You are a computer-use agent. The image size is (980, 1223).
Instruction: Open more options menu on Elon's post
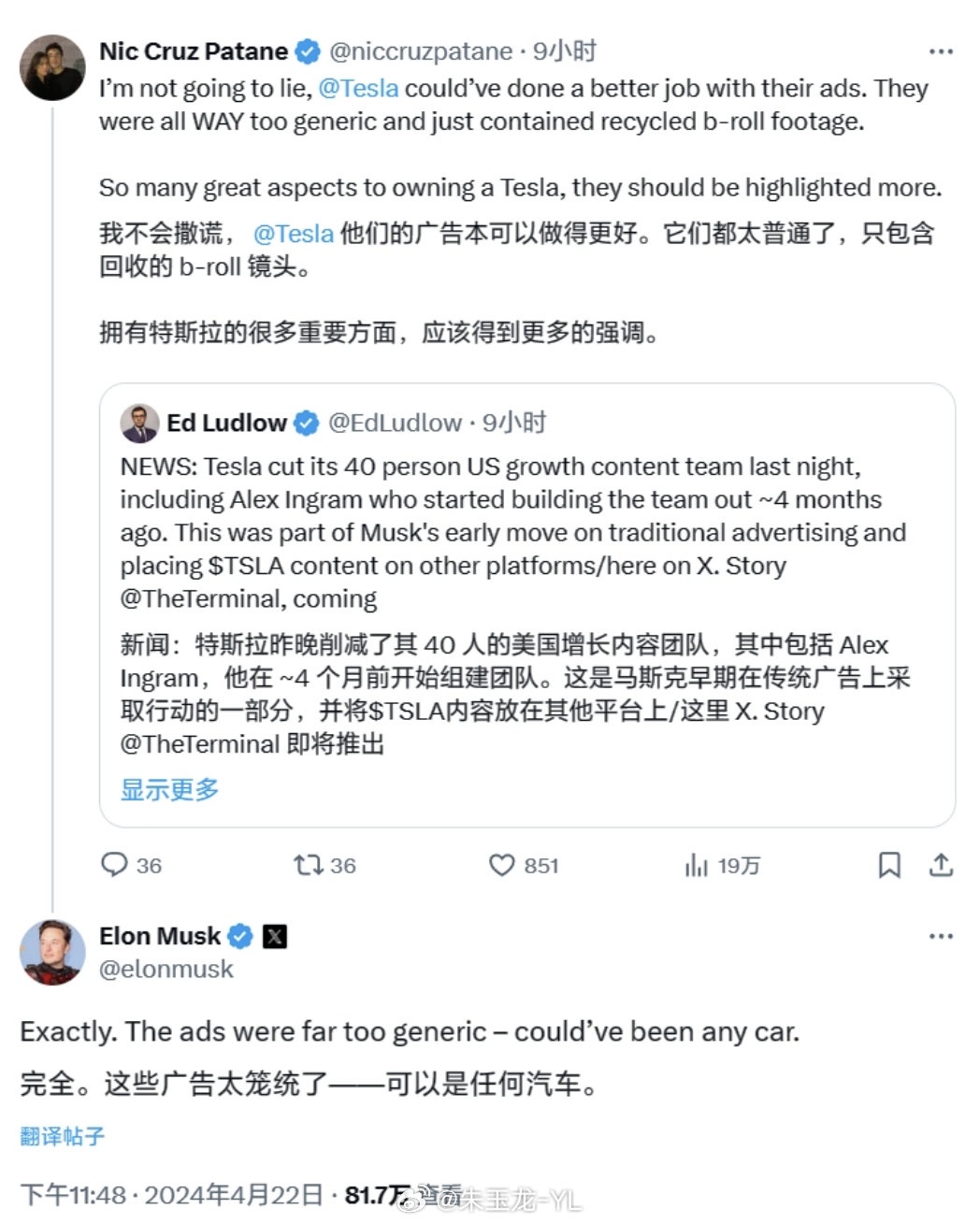(x=941, y=936)
